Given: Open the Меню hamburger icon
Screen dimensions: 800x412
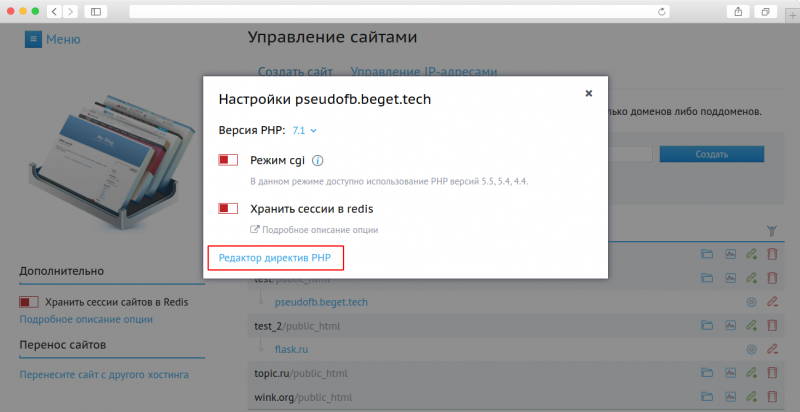Looking at the screenshot, I should pyautogui.click(x=33, y=39).
